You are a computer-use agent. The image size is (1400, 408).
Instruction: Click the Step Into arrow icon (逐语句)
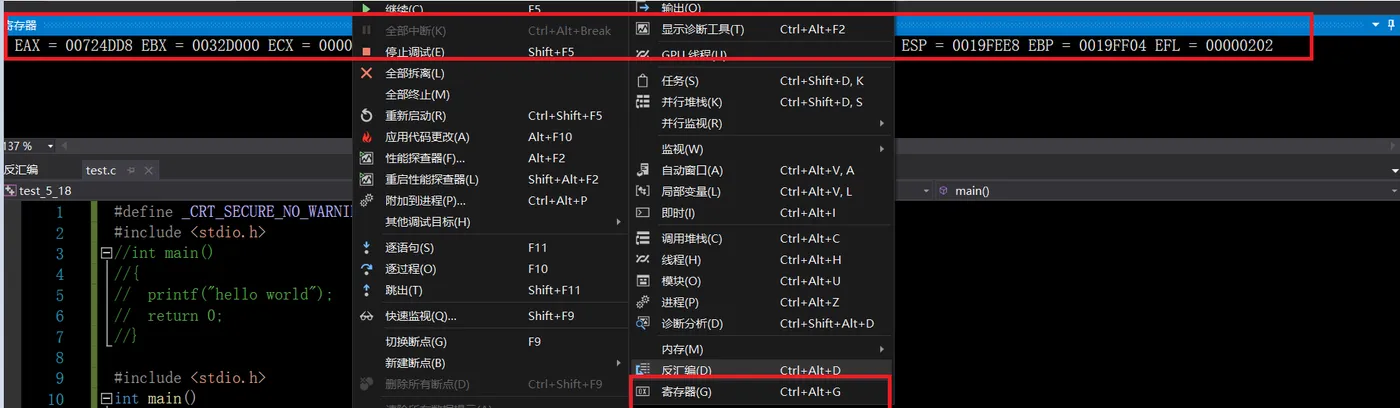(366, 248)
